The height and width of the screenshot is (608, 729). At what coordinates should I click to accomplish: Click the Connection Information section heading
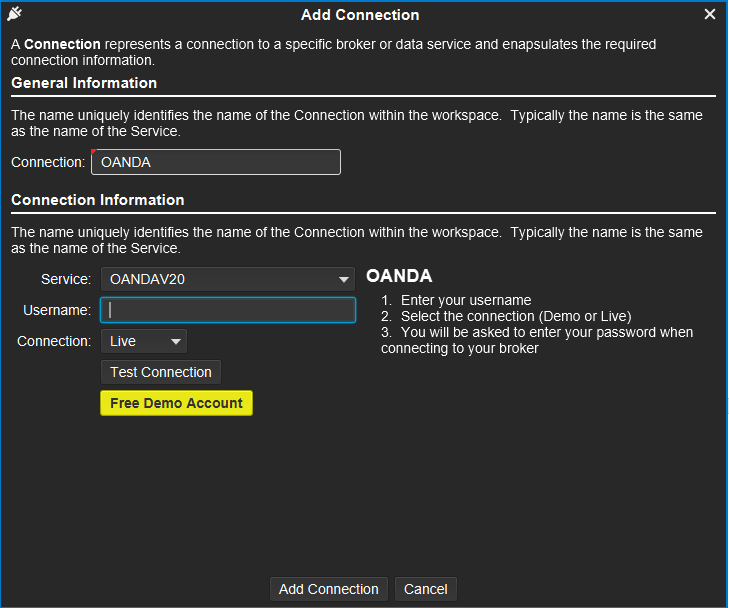point(98,200)
